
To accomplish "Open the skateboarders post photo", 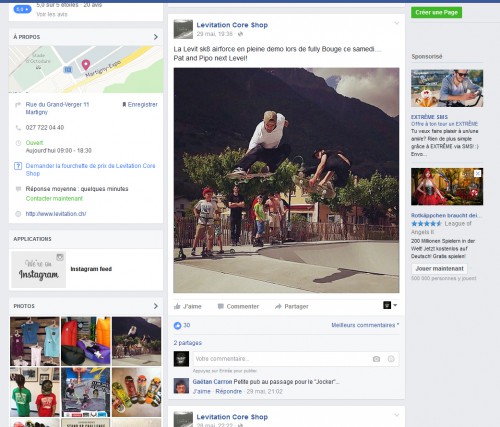I will click(286, 180).
